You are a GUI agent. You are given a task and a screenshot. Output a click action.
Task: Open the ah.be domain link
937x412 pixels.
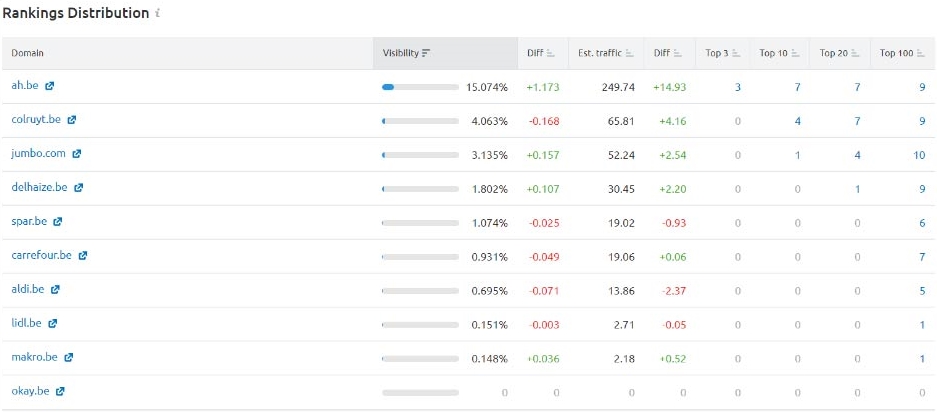pyautogui.click(x=25, y=86)
